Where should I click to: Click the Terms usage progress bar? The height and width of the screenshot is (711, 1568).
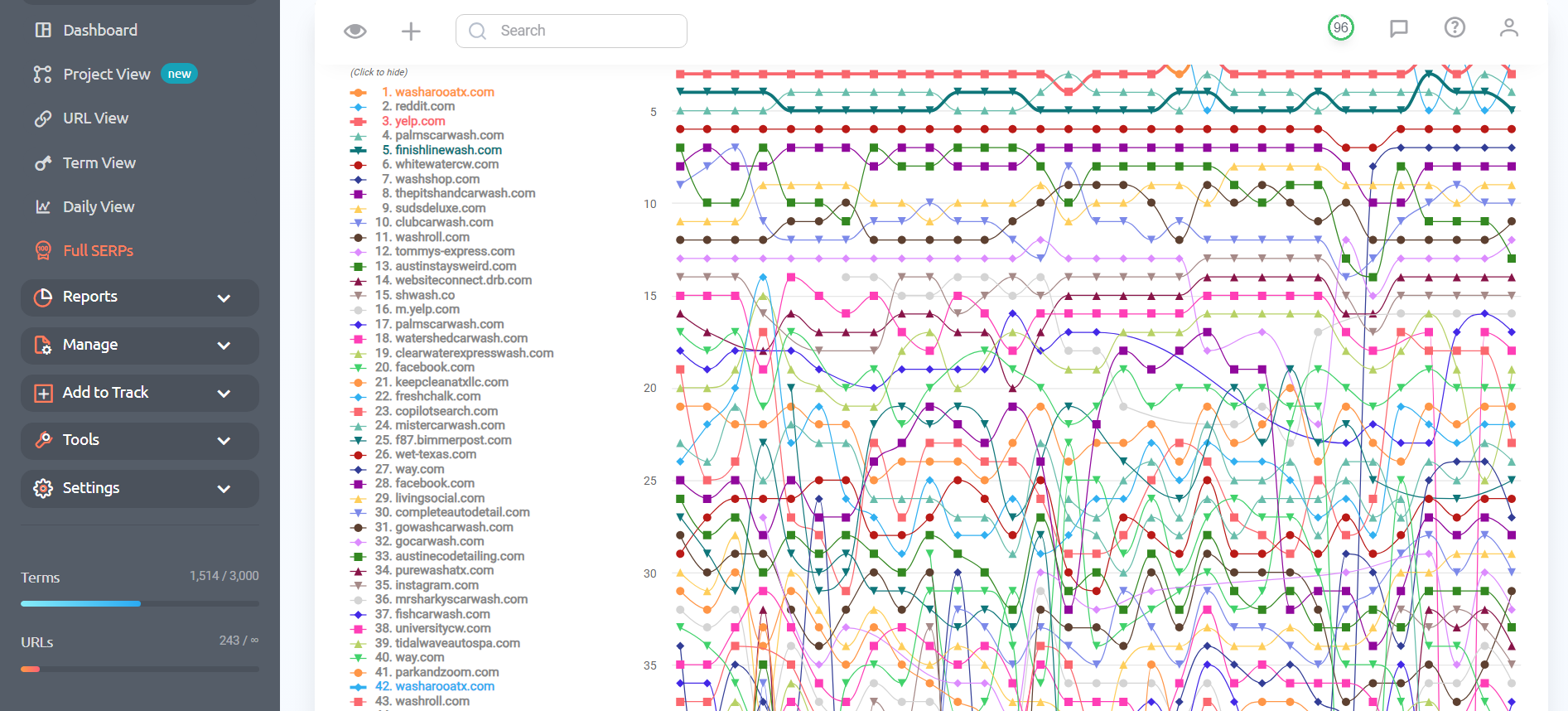click(x=140, y=603)
